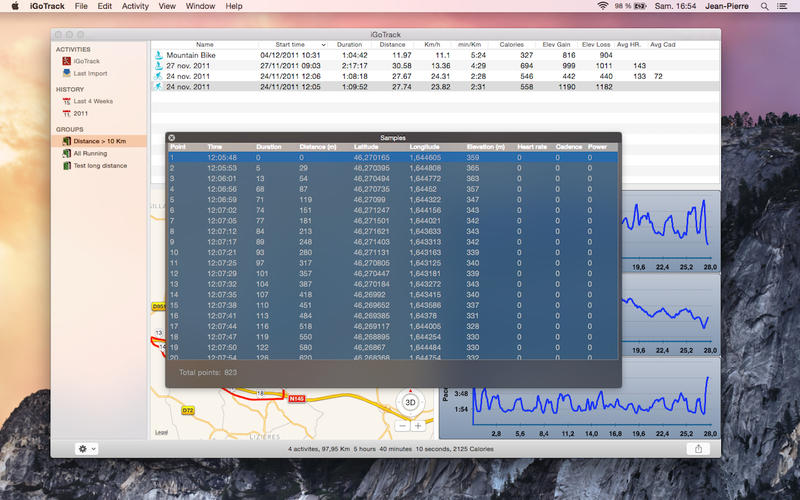Screen dimensions: 800x500
Task: Click 27 nov. 2011 activity icon
Action: click(159, 66)
